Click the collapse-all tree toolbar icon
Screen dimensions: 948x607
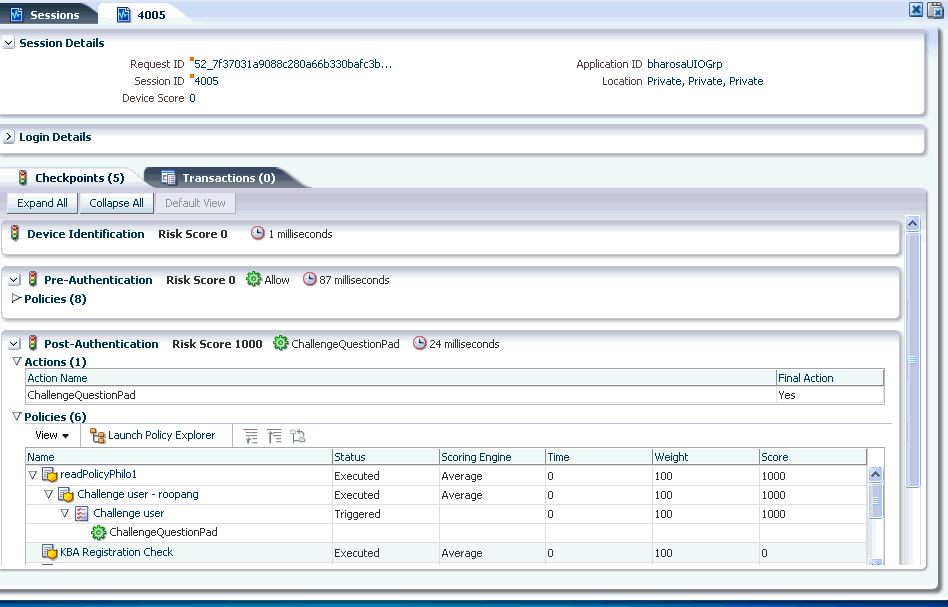274,436
